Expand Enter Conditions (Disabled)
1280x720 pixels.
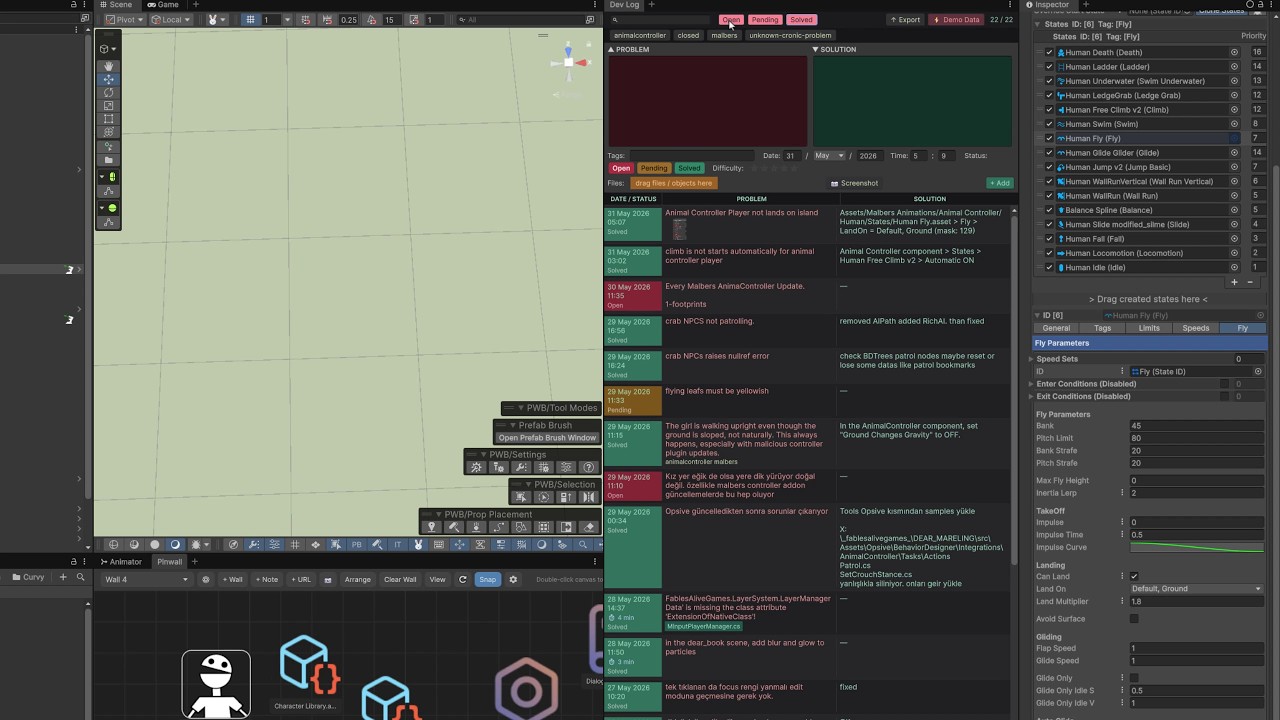coord(1032,384)
